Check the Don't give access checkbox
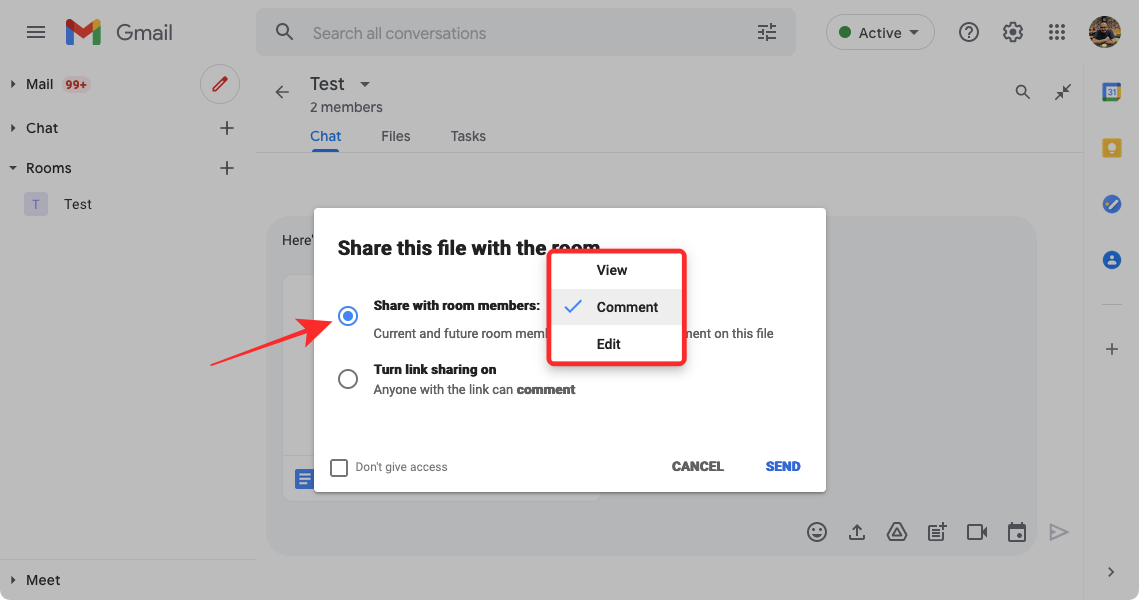 click(x=339, y=467)
